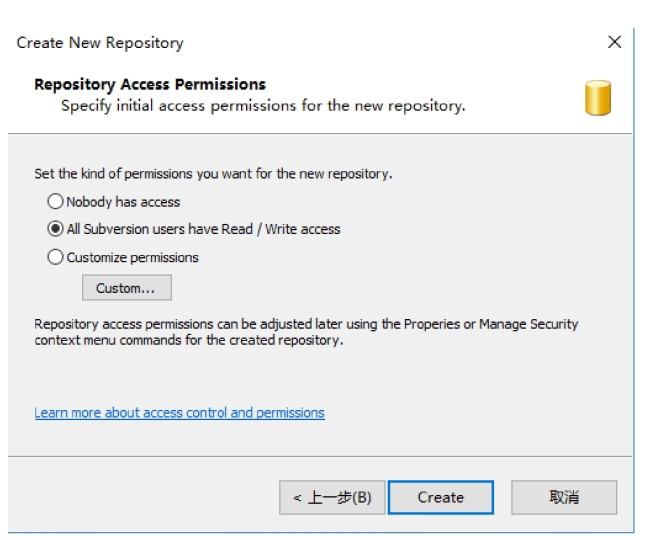Cancel the wizard with 取消 button
648x540 pixels.
tap(564, 497)
